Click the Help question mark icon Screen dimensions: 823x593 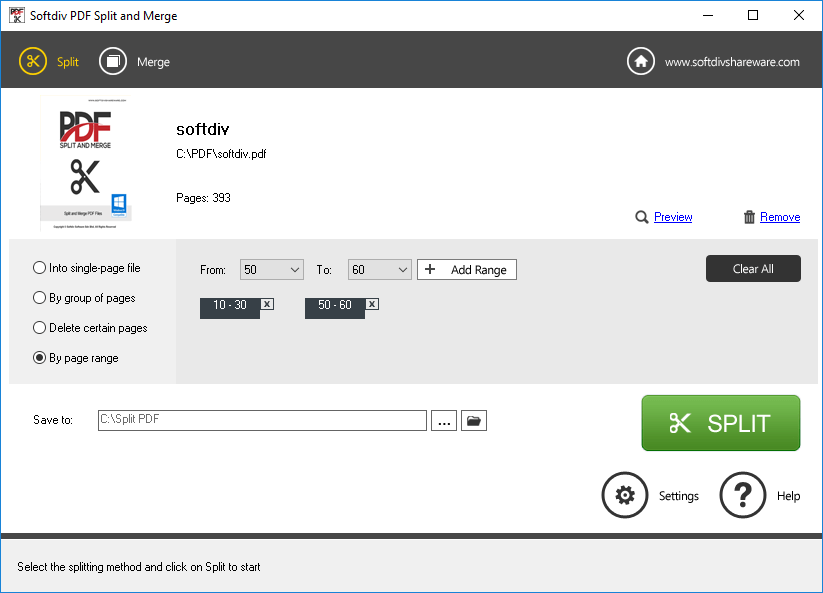point(743,495)
